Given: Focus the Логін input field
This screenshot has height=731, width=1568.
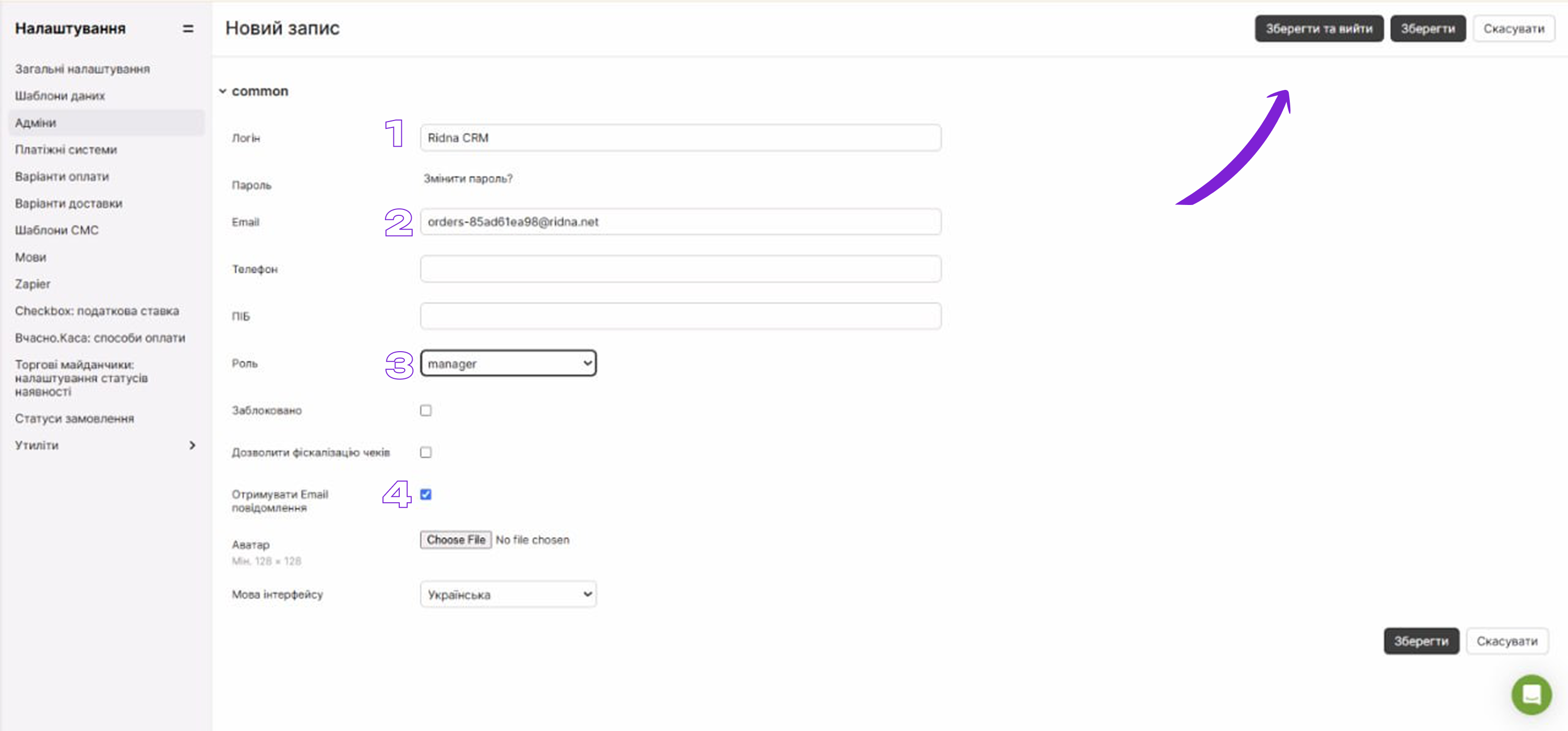Looking at the screenshot, I should [680, 138].
